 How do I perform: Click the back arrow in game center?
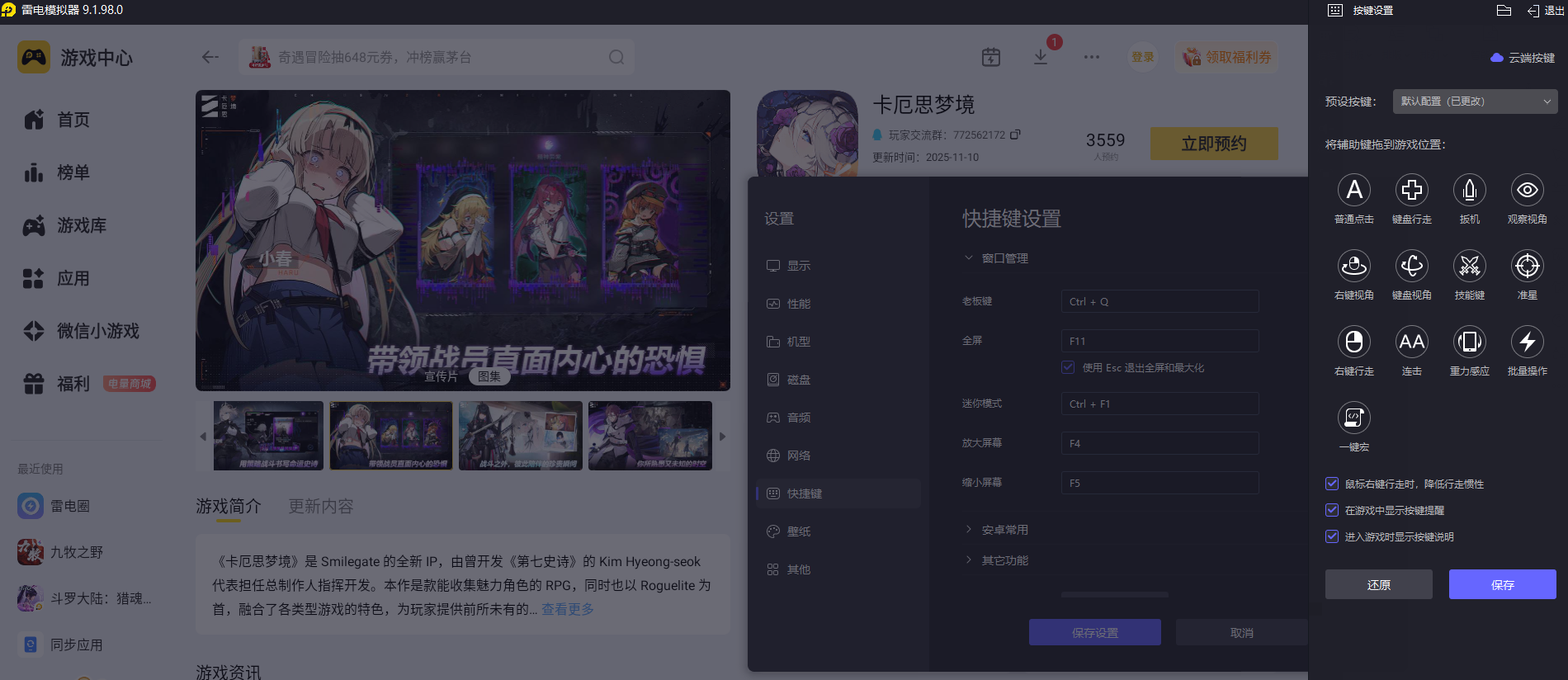(210, 57)
